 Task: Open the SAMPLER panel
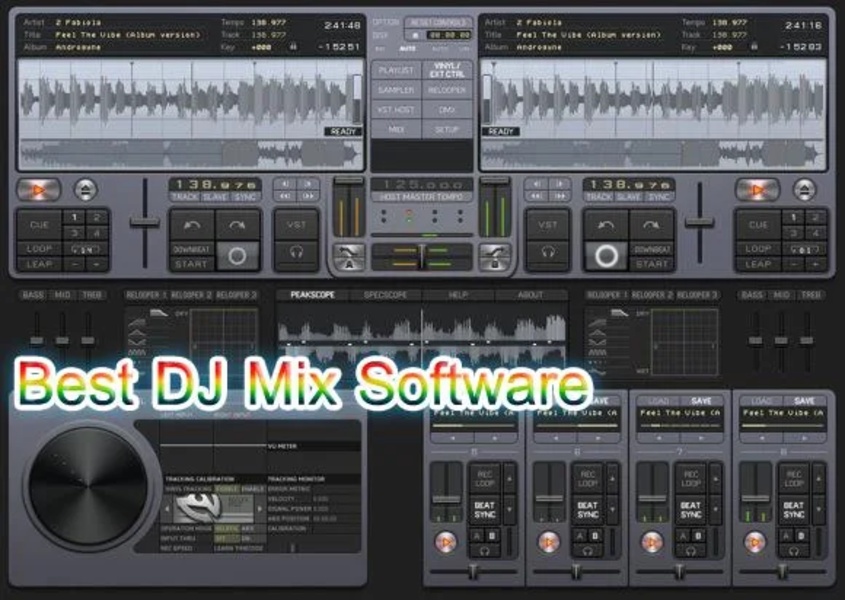coord(396,90)
